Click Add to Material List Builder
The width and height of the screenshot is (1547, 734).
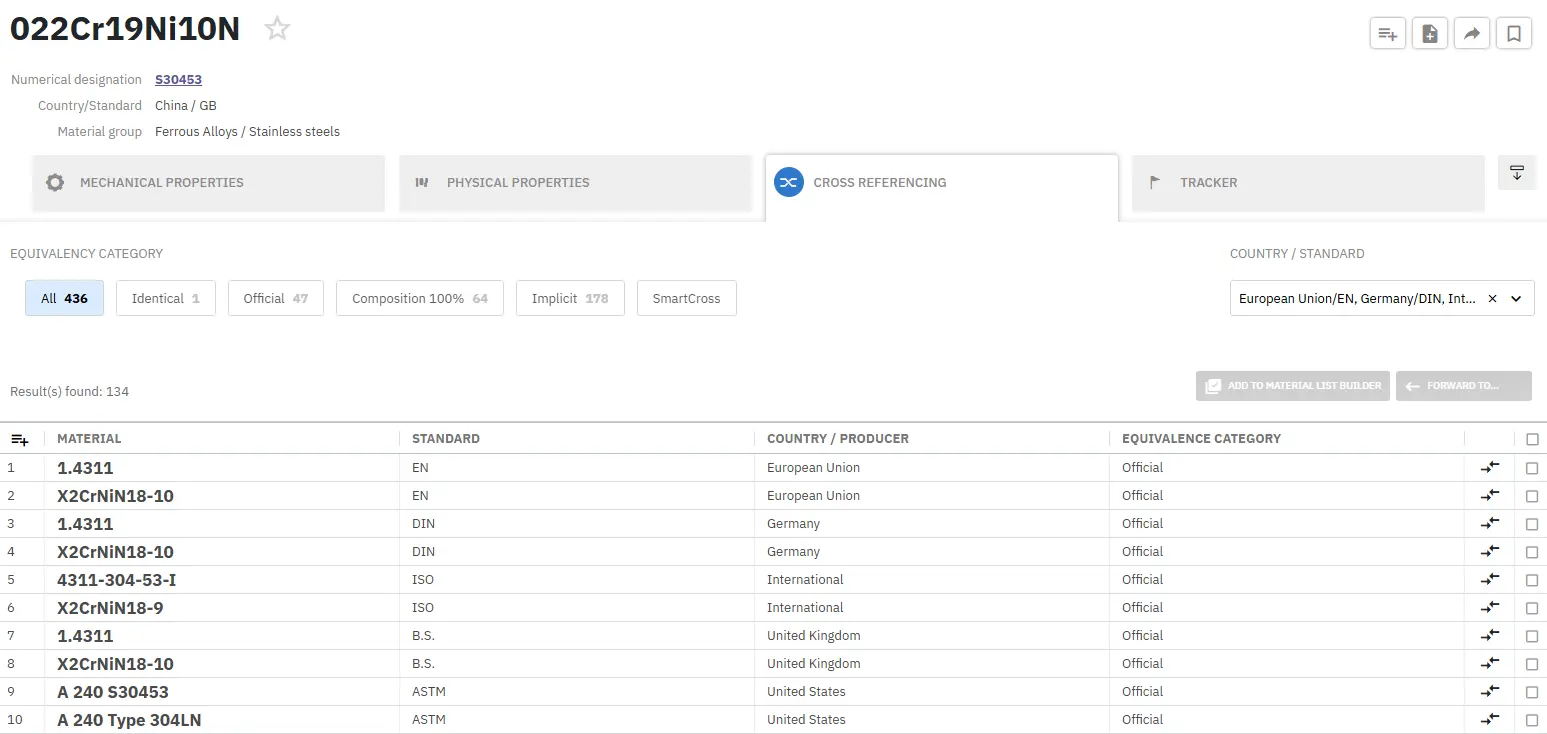coord(1293,386)
